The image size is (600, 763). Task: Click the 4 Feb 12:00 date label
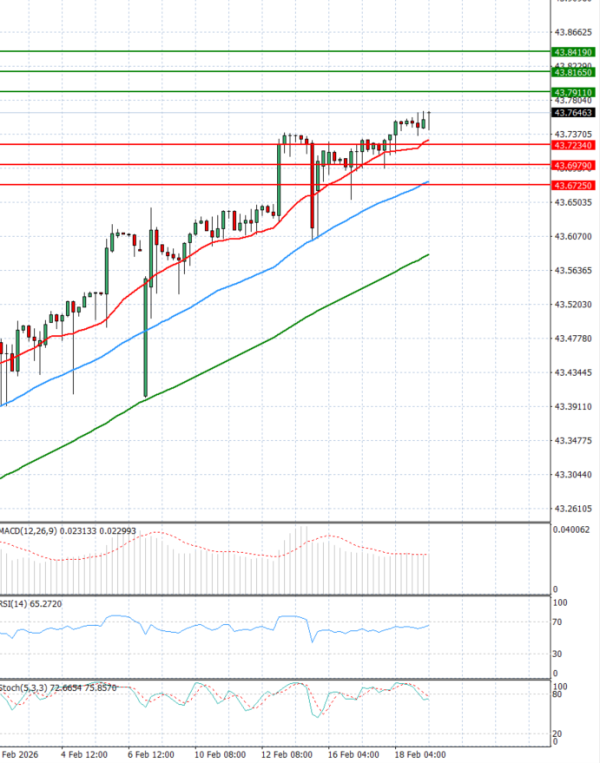tap(84, 754)
